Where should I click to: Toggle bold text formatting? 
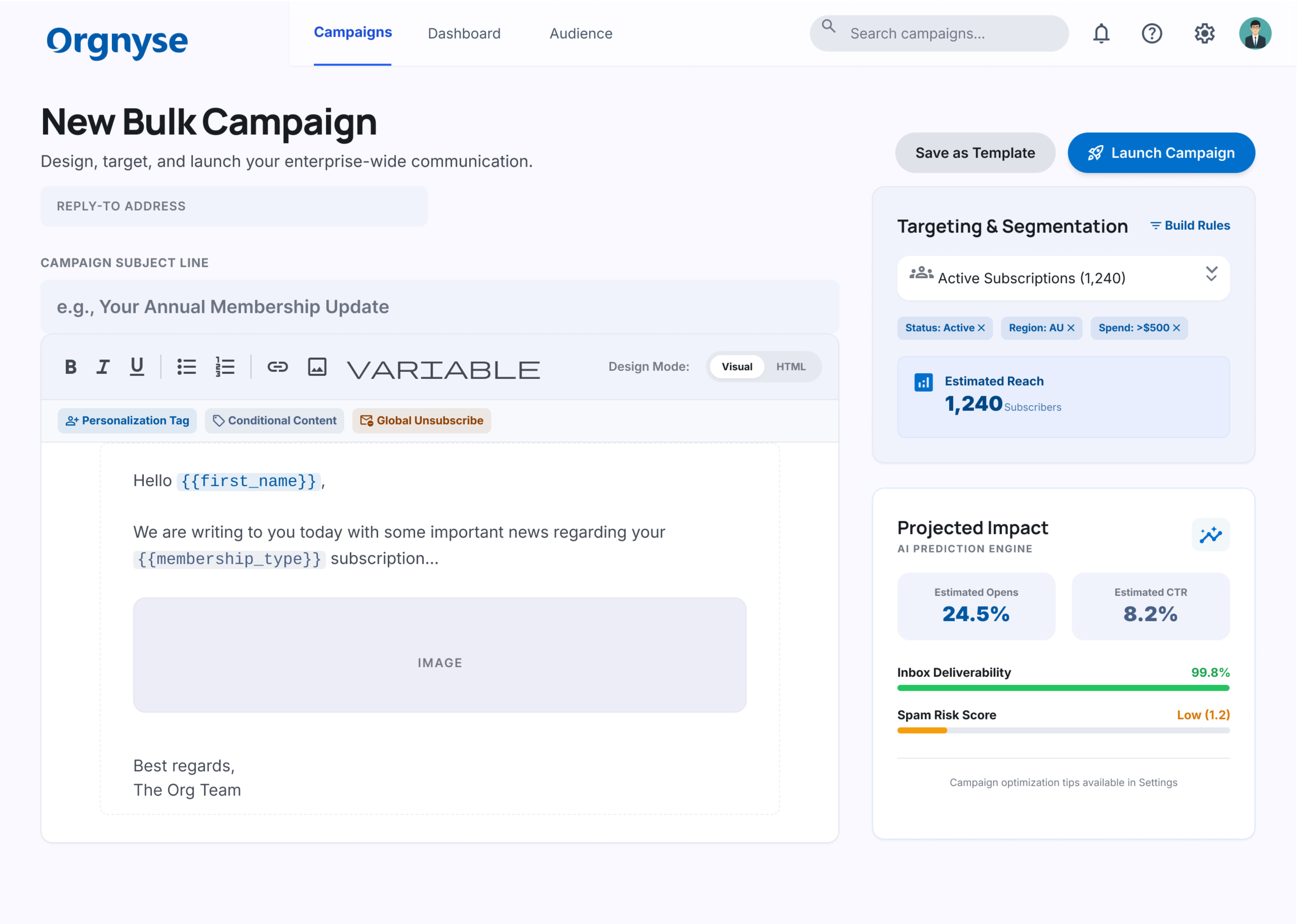pyautogui.click(x=71, y=367)
